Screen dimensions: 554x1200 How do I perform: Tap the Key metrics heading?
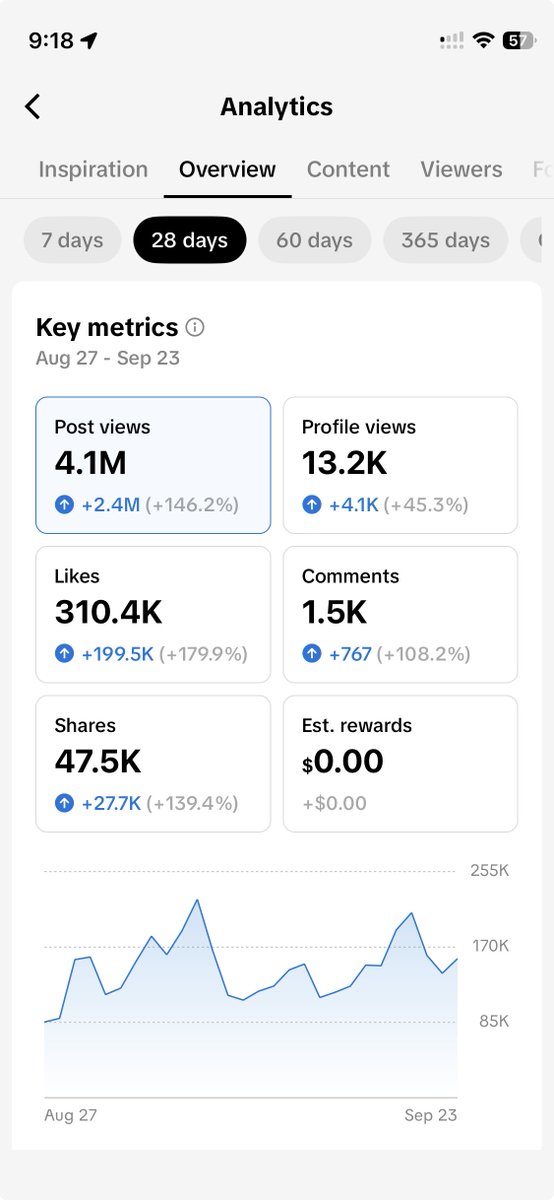(x=107, y=327)
